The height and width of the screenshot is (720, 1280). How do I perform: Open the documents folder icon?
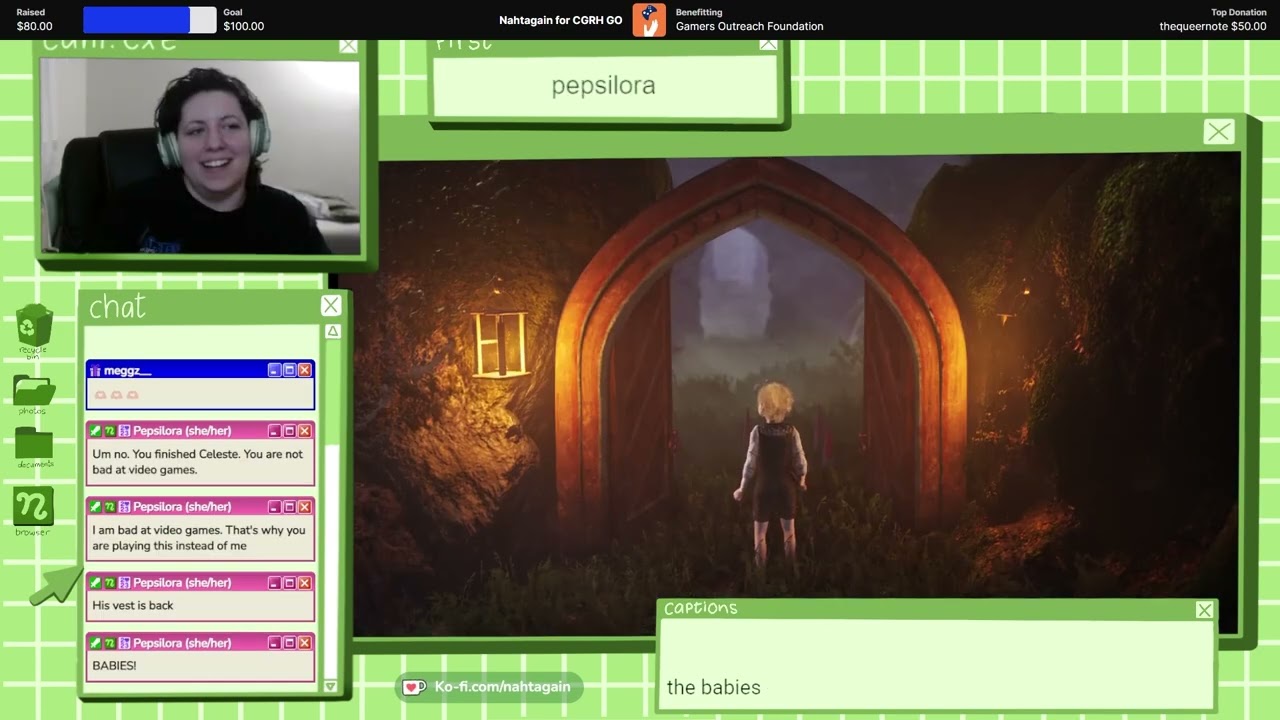[x=34, y=444]
